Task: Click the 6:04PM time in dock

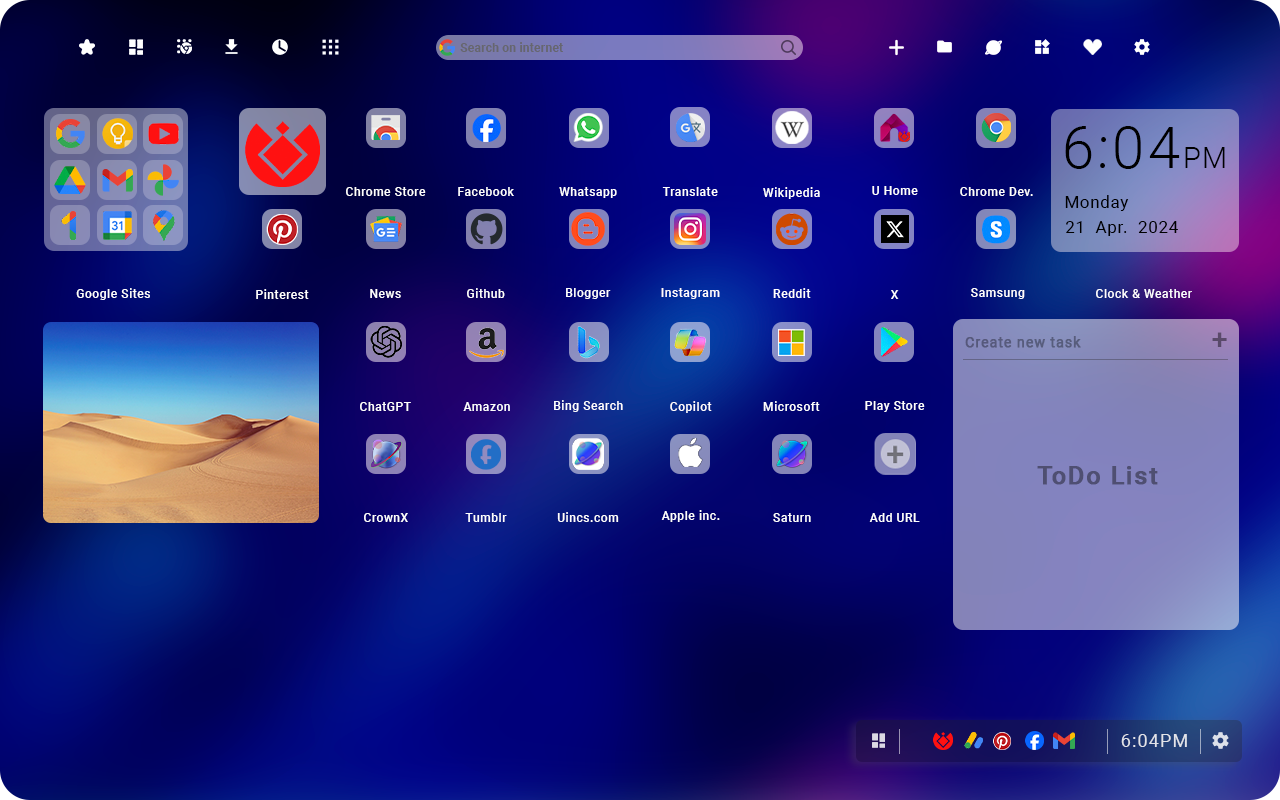Action: 1154,741
